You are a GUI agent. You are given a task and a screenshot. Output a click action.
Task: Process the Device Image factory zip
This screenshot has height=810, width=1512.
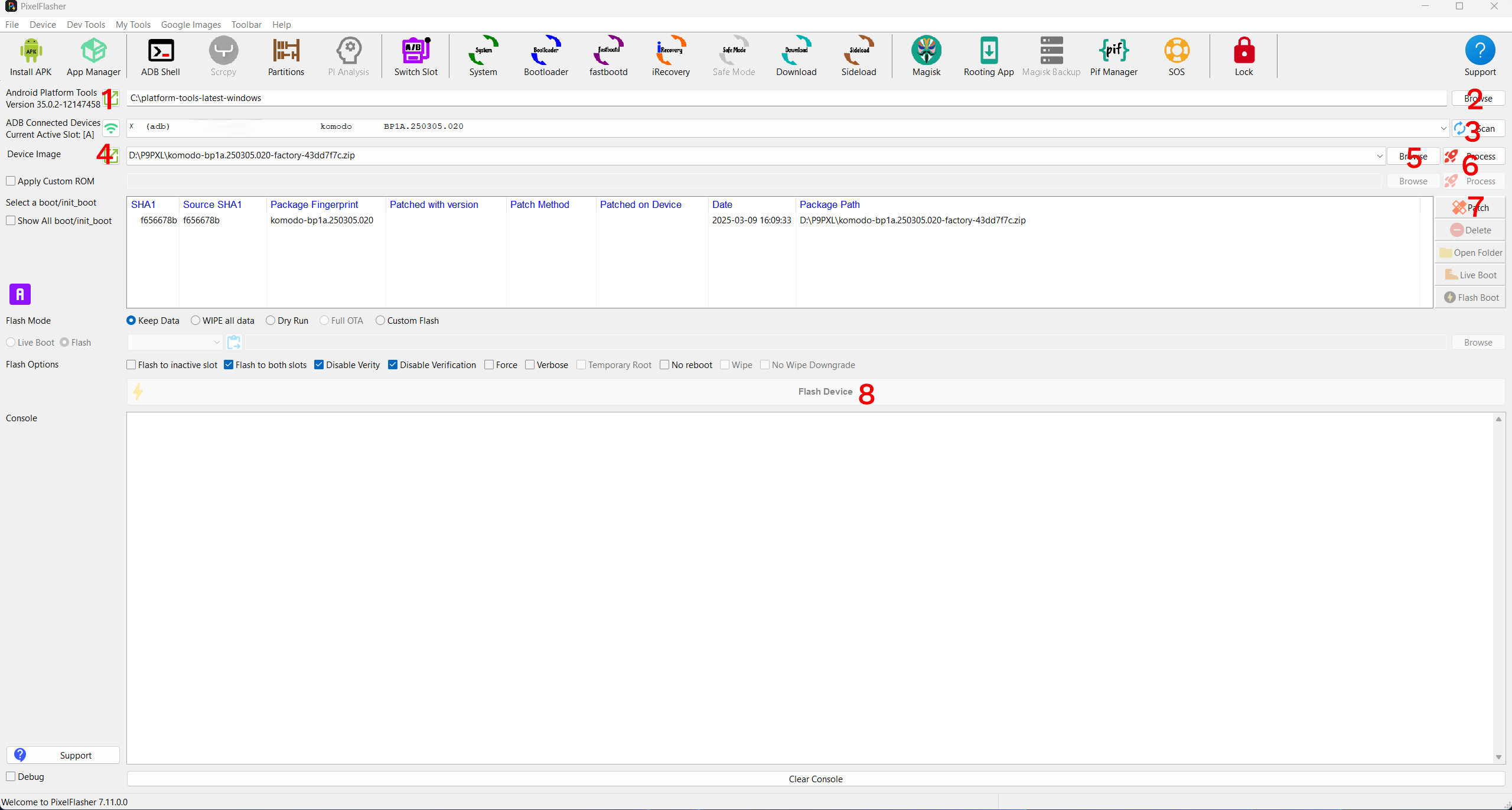click(1474, 156)
